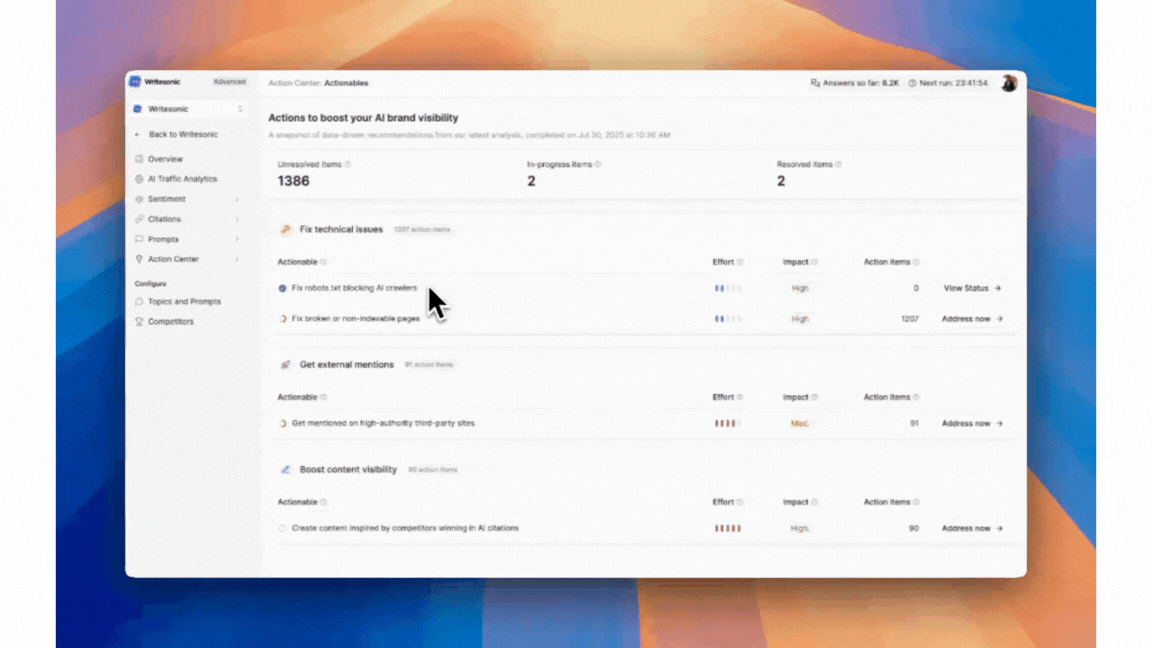Open the Prompts section
Image resolution: width=1152 pixels, height=648 pixels.
163,239
